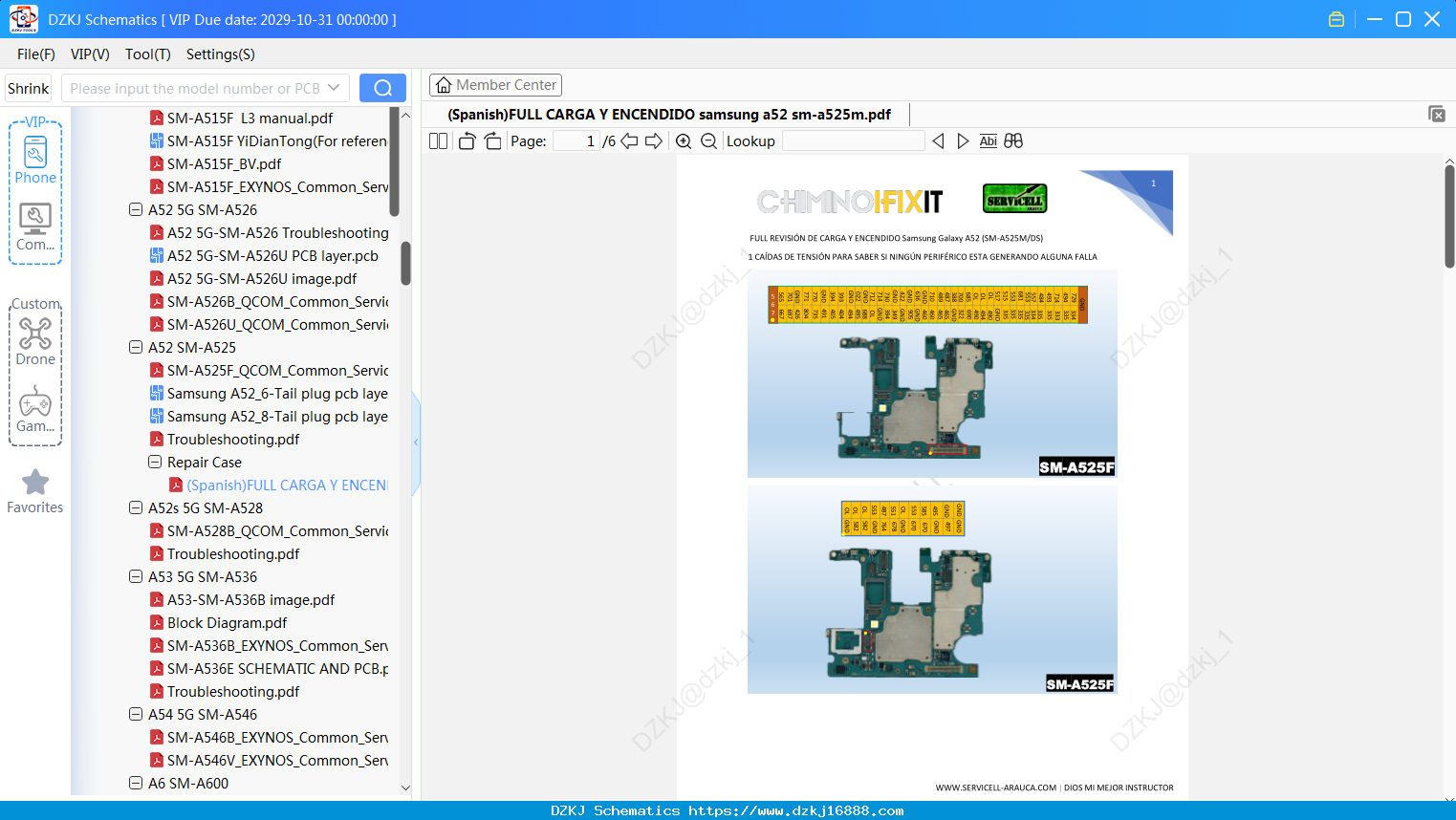Find next lookup match

click(963, 141)
